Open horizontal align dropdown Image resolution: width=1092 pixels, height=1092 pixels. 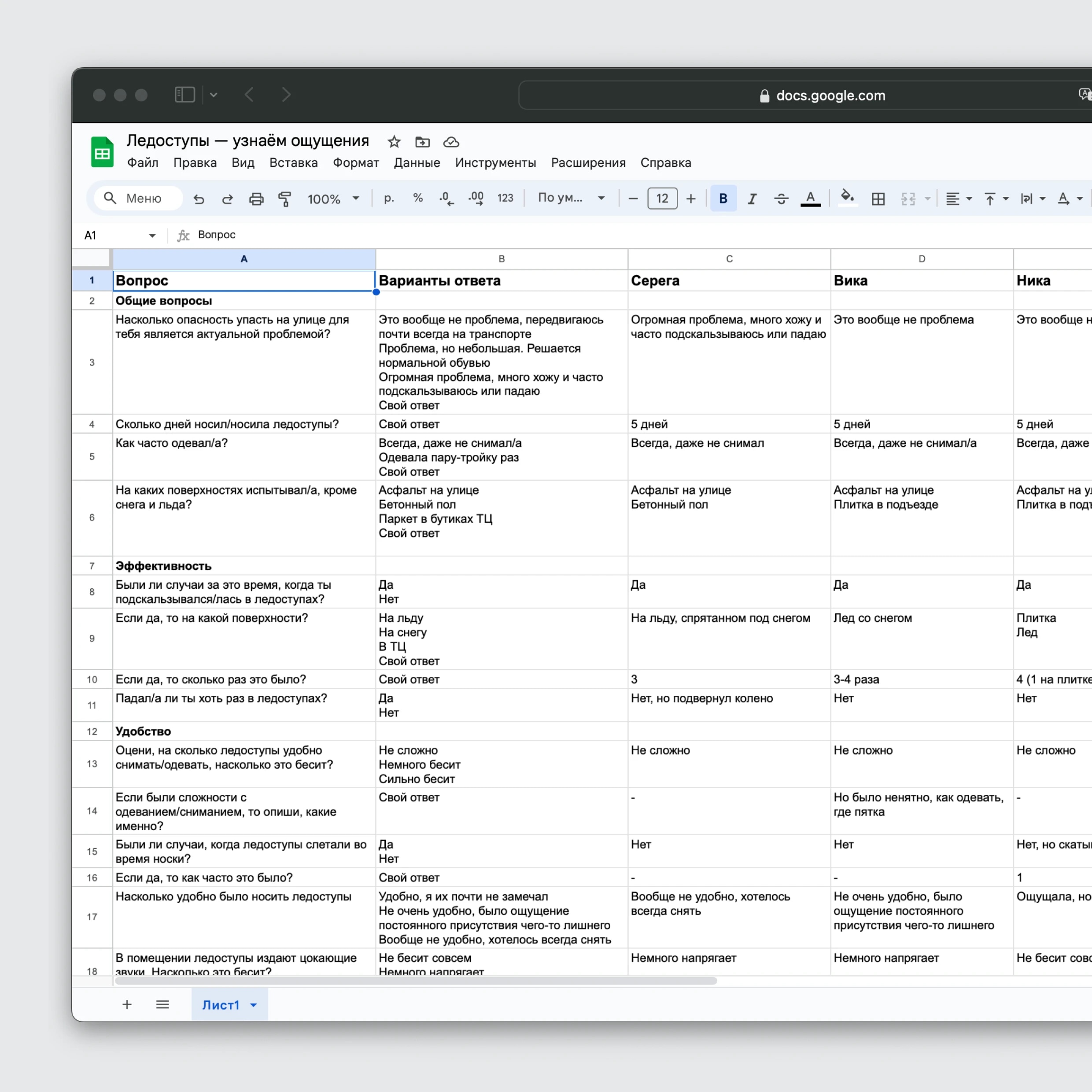pyautogui.click(x=959, y=199)
